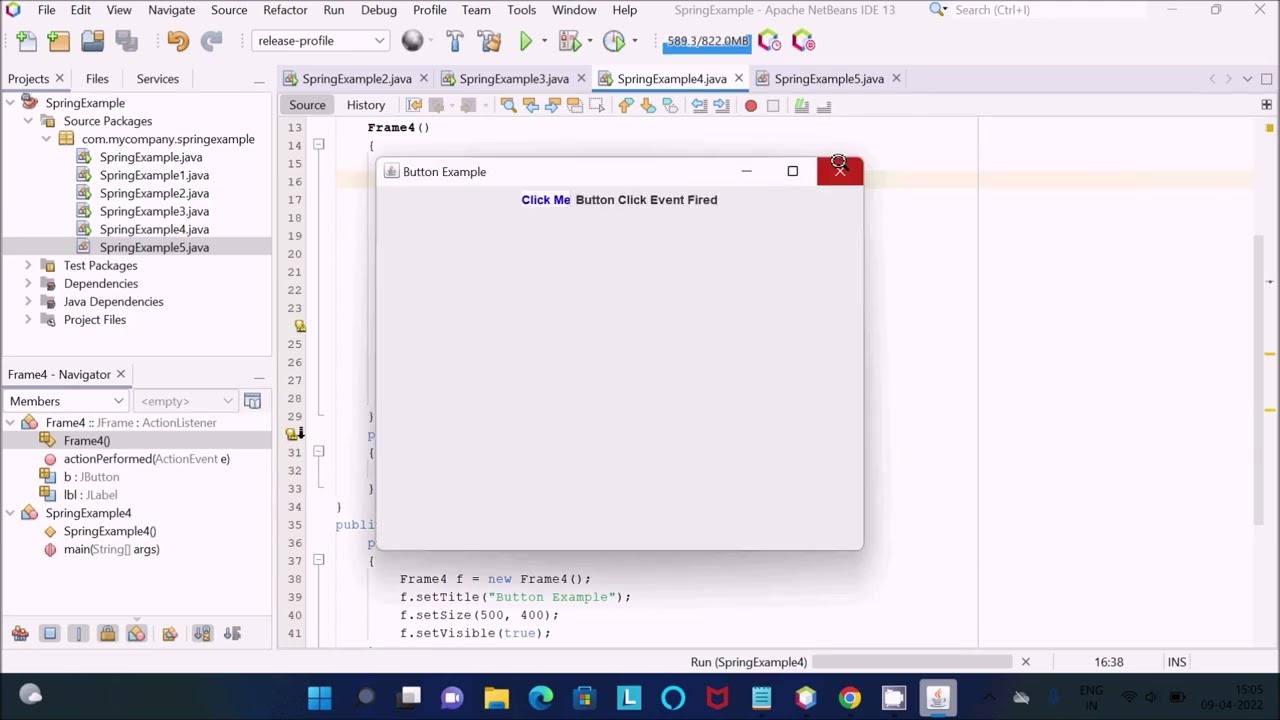Open dropdown arrow next to Profile Project
Screen dimensions: 1280x720
pos(634,41)
